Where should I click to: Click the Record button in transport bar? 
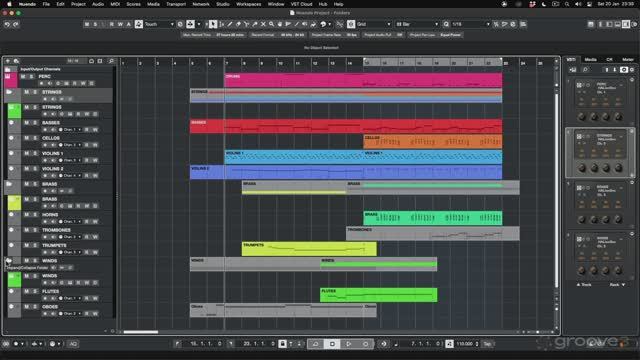[365, 344]
